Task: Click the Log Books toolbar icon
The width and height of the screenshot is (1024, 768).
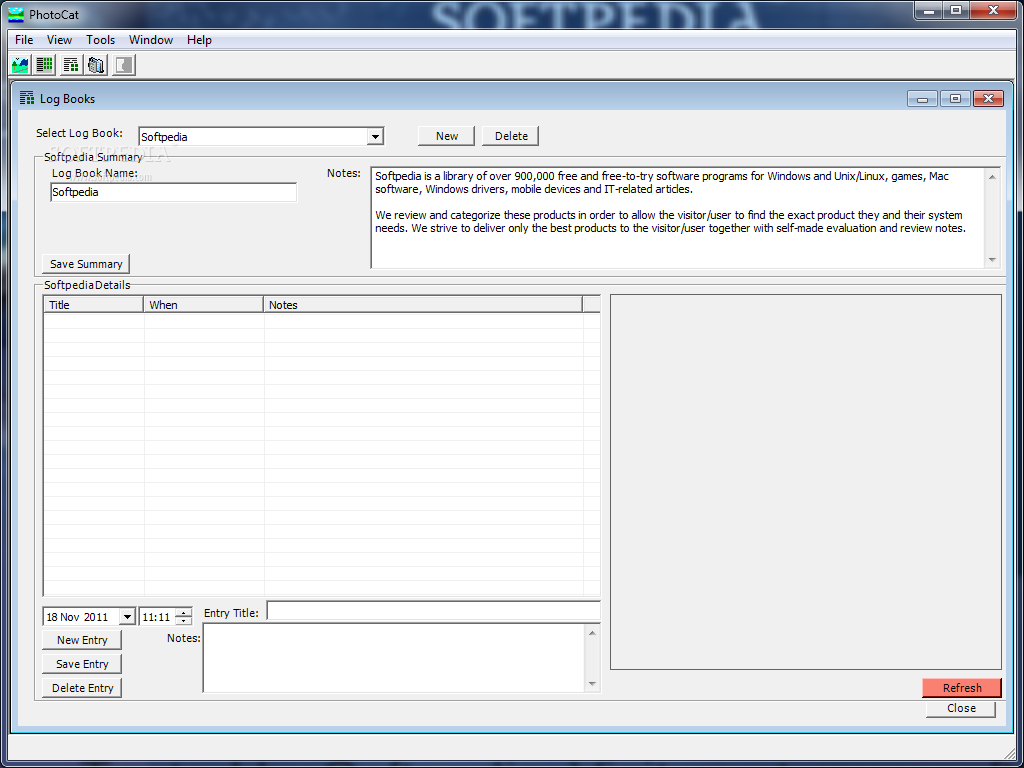Action: (x=71, y=65)
